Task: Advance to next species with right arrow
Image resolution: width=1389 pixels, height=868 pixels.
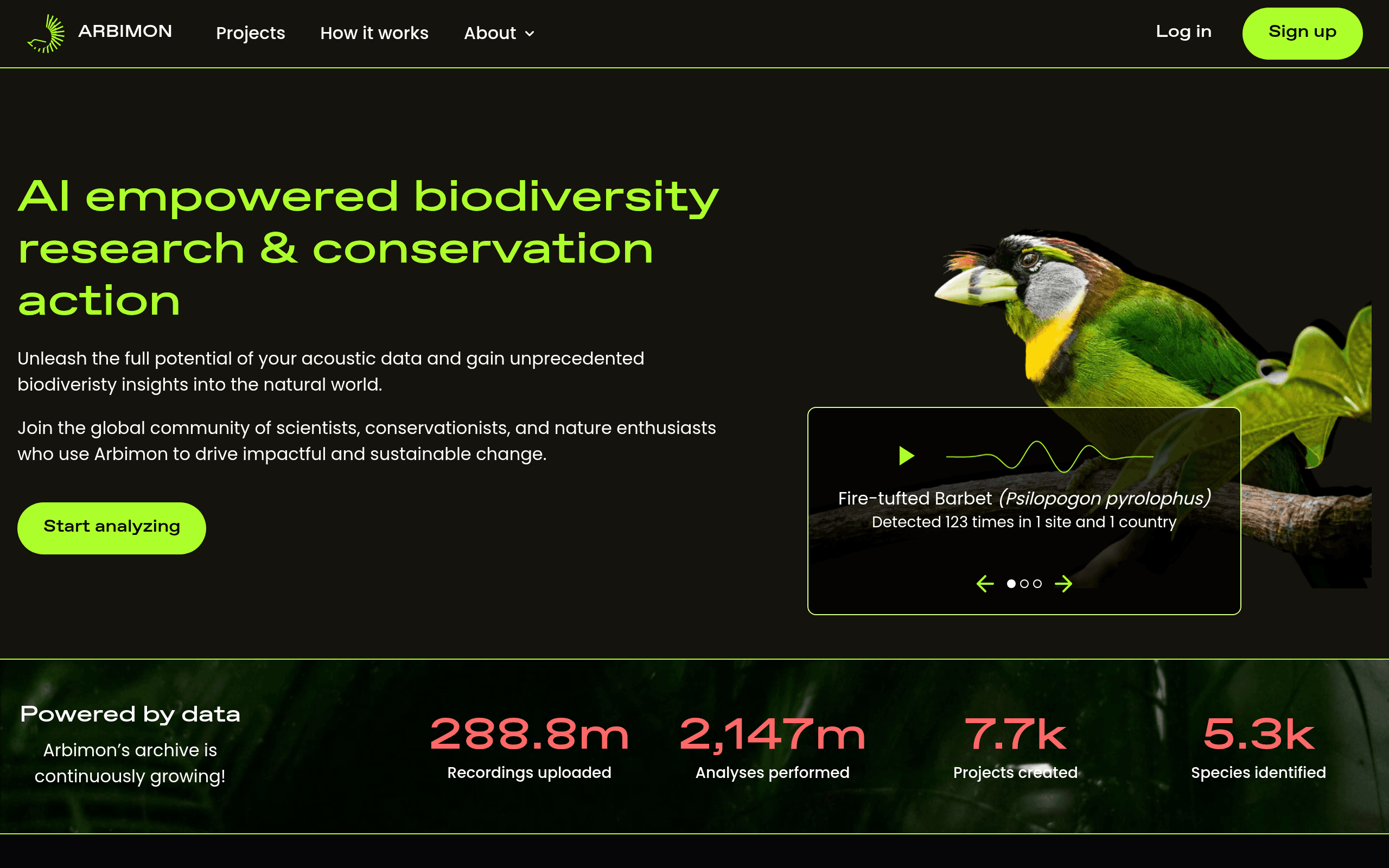Action: [1063, 584]
